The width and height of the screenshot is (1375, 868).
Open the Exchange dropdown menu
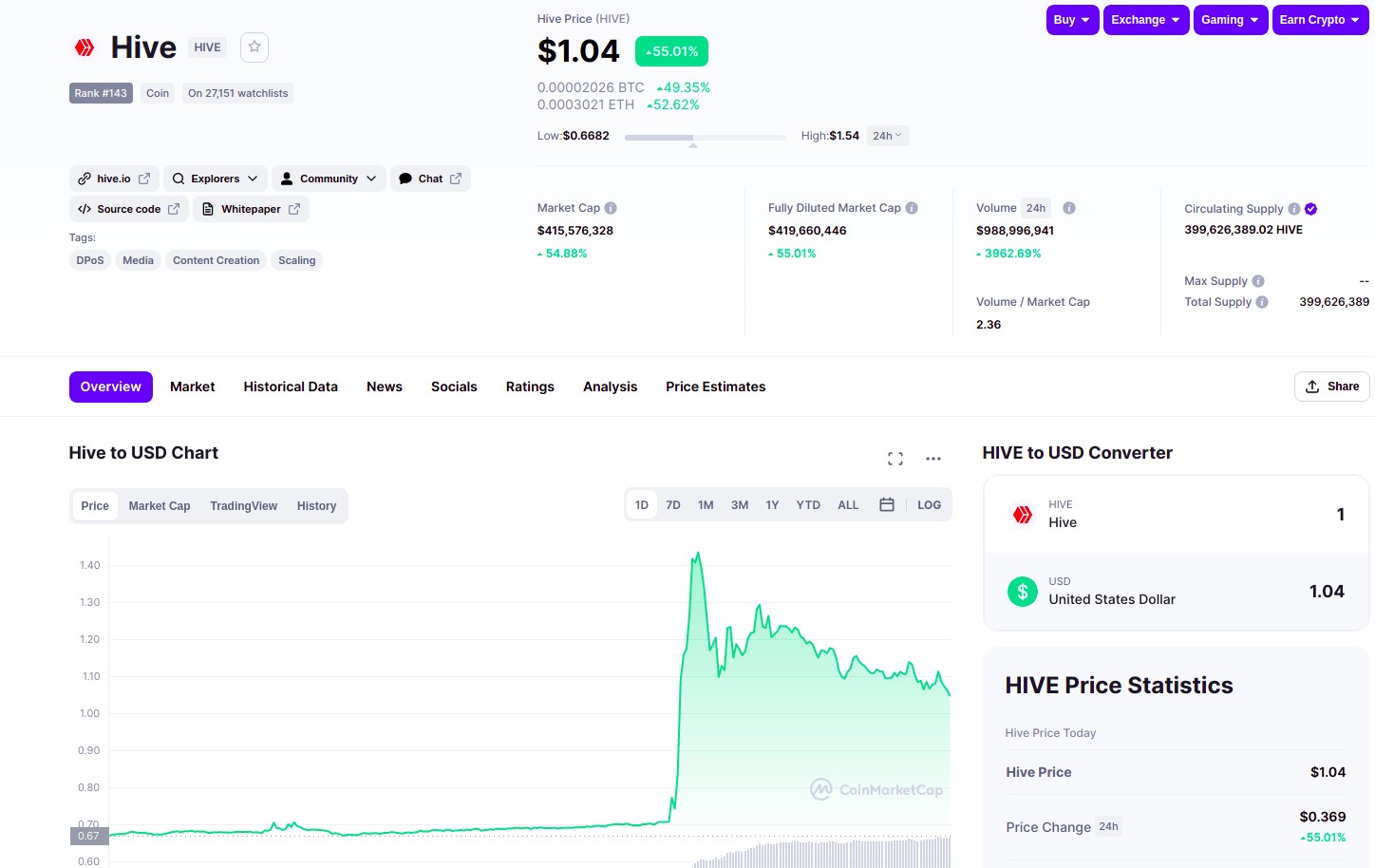click(1146, 20)
